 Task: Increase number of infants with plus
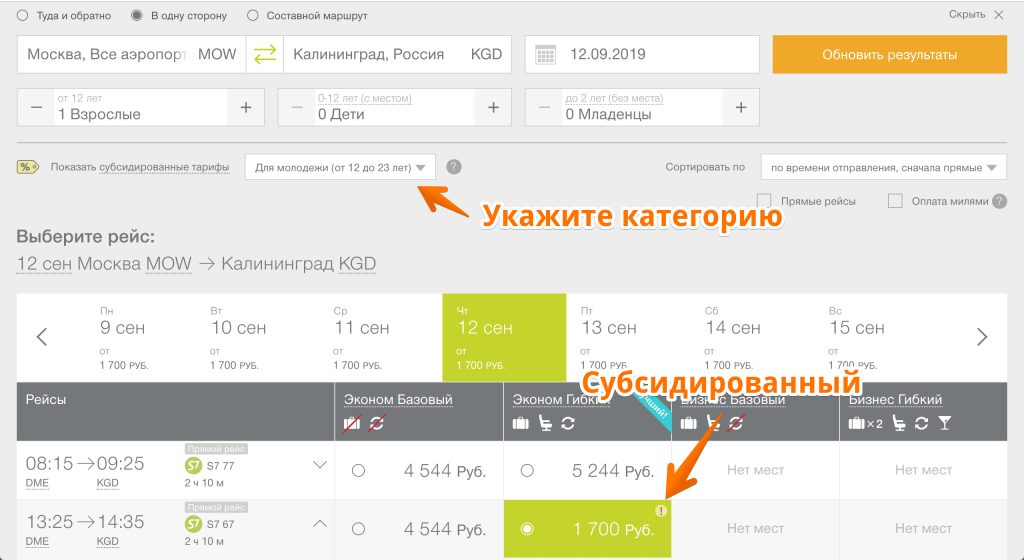(741, 107)
